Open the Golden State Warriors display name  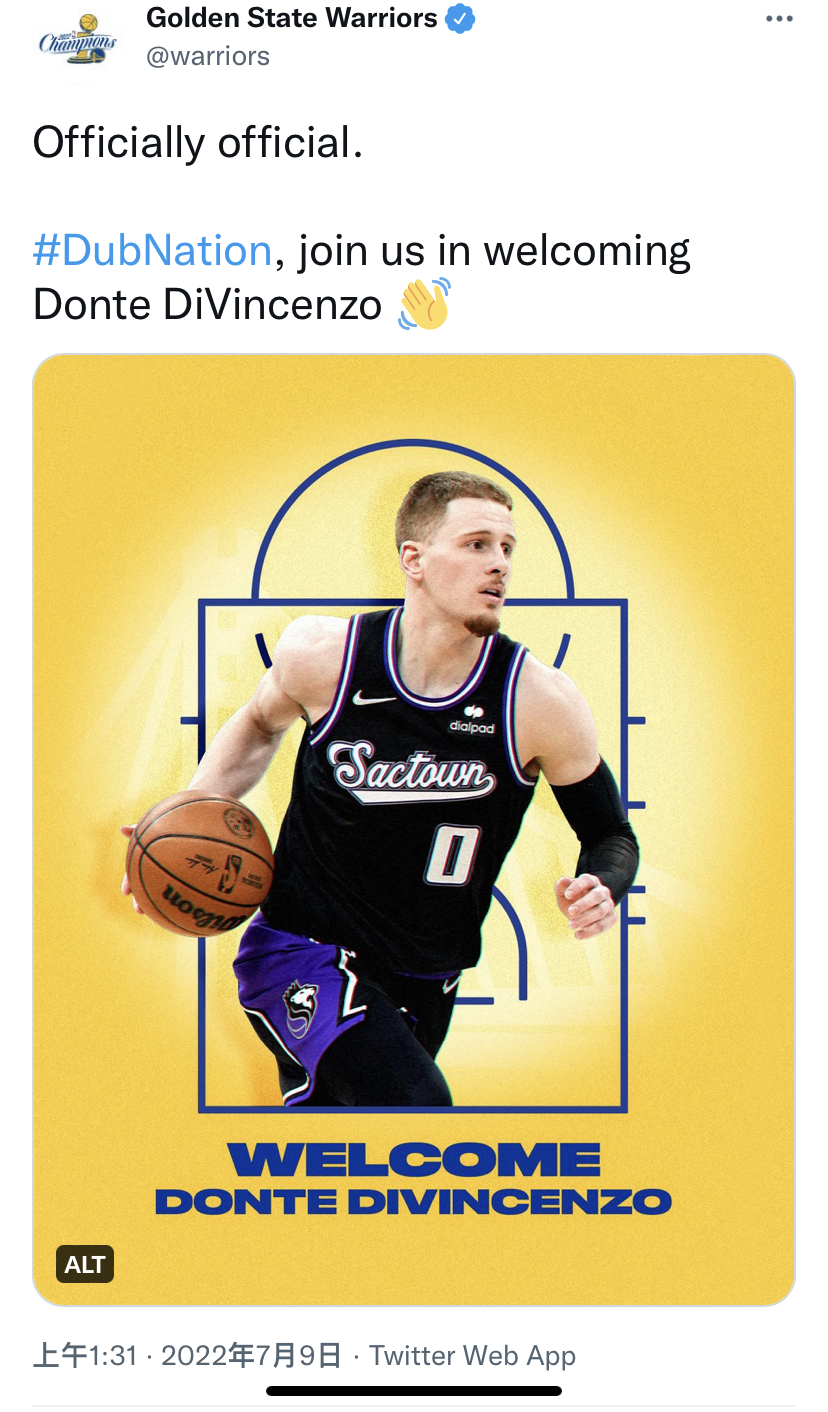292,19
